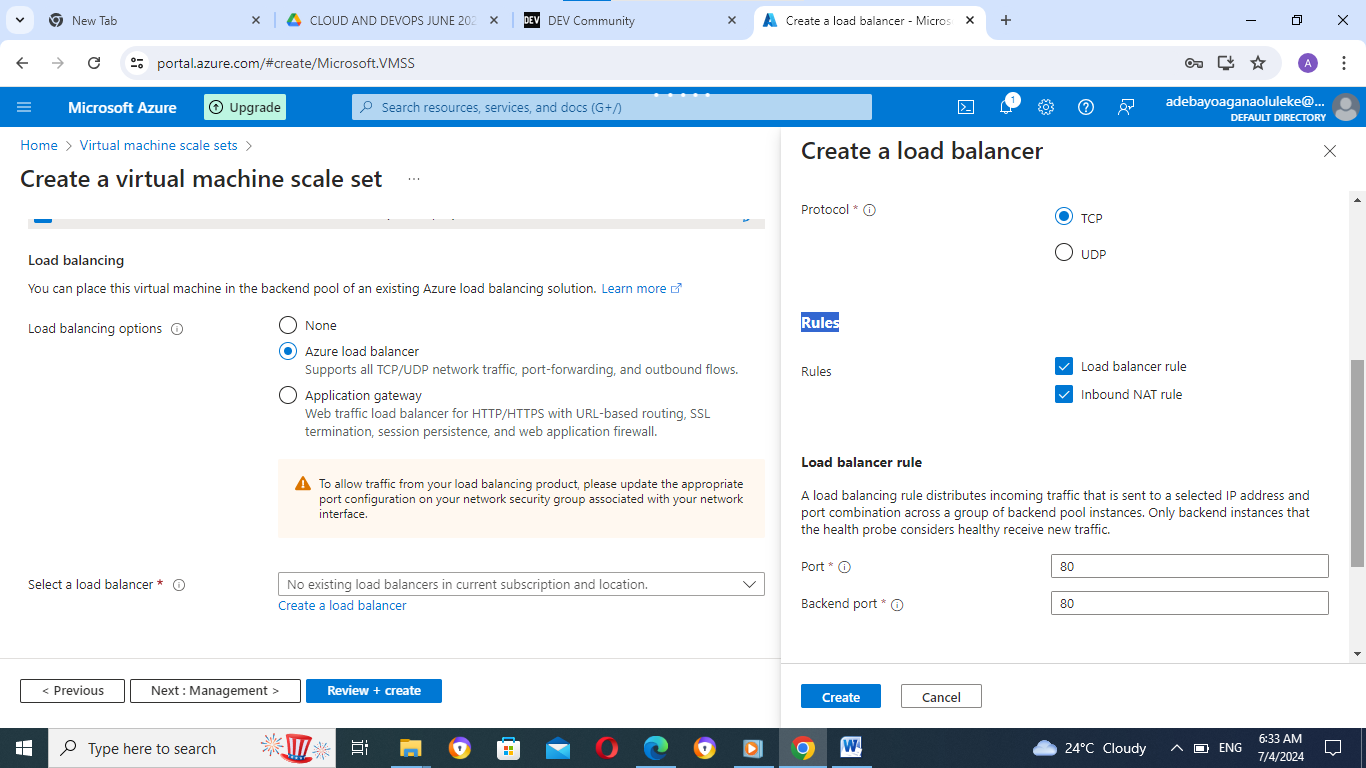Open Cloud Shell from the Azure header
The width and height of the screenshot is (1366, 768).
point(966,107)
